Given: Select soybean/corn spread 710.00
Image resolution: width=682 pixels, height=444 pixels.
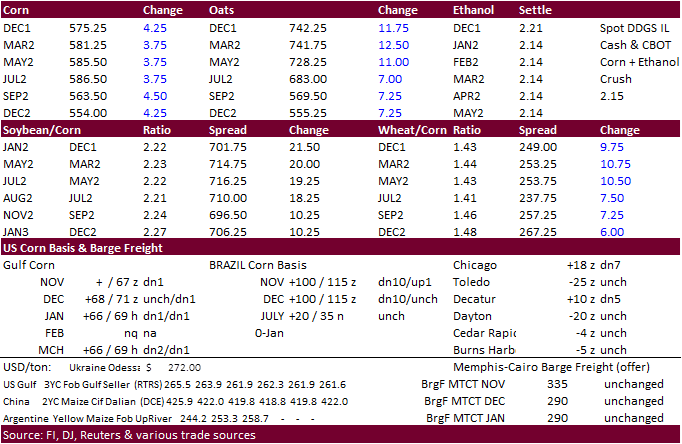Looking at the screenshot, I should click(x=228, y=198).
